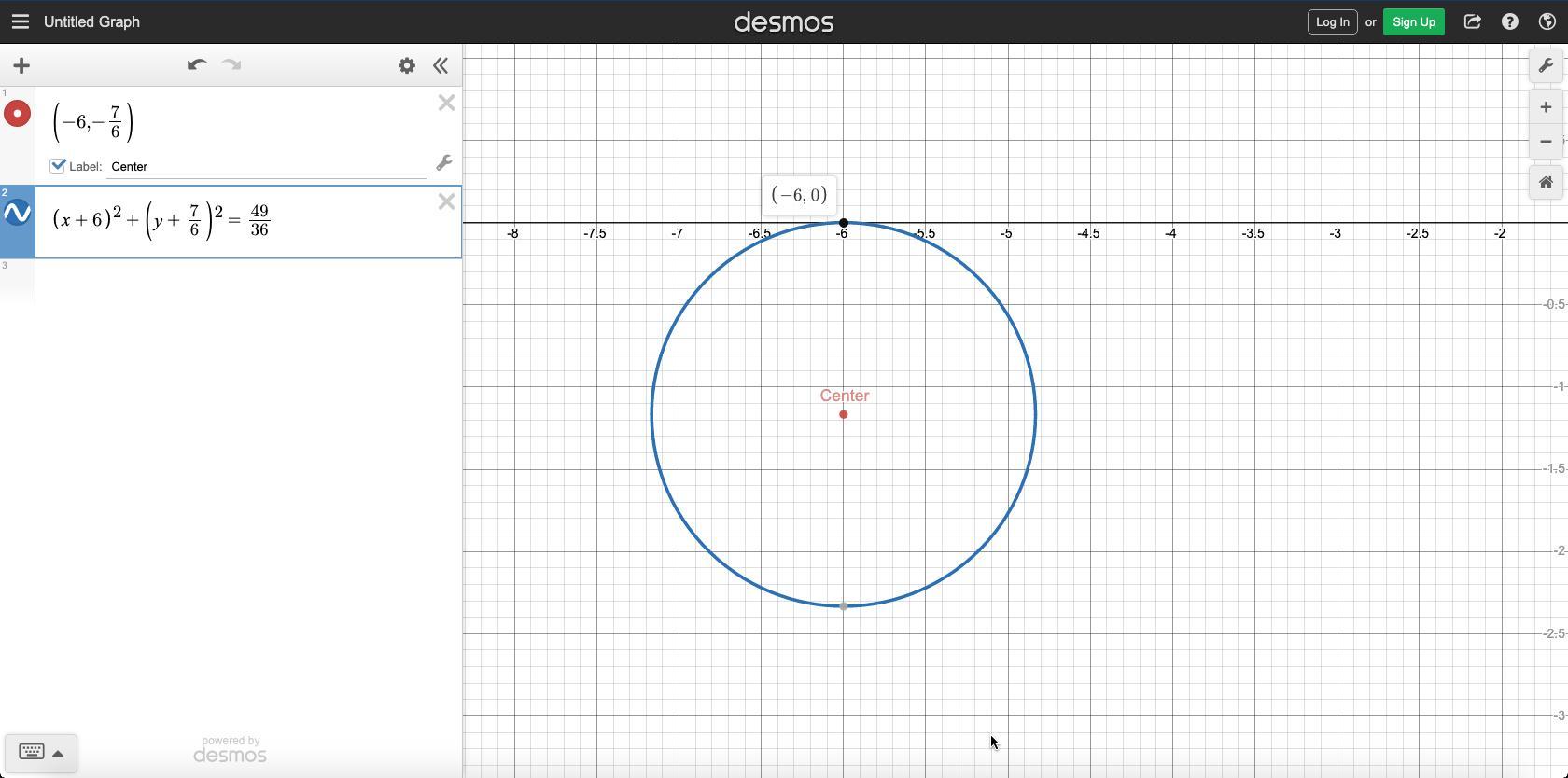Image resolution: width=1568 pixels, height=778 pixels.
Task: Open the Graph Settings wrench
Action: point(1546,66)
